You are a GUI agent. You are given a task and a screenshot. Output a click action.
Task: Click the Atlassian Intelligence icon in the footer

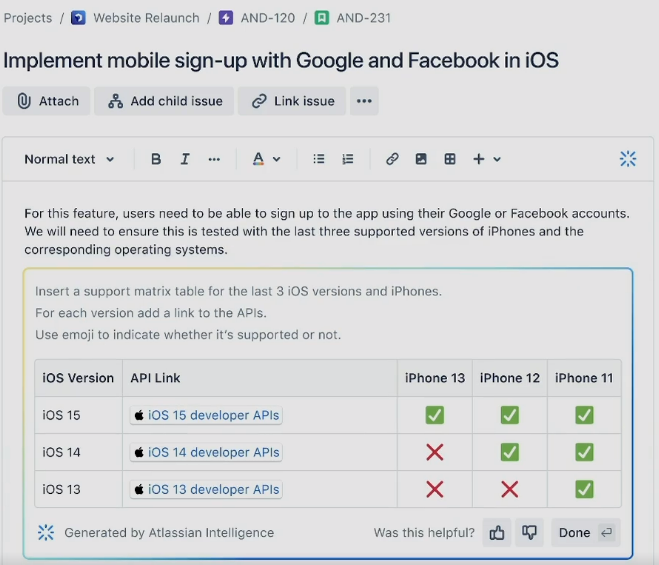point(46,533)
